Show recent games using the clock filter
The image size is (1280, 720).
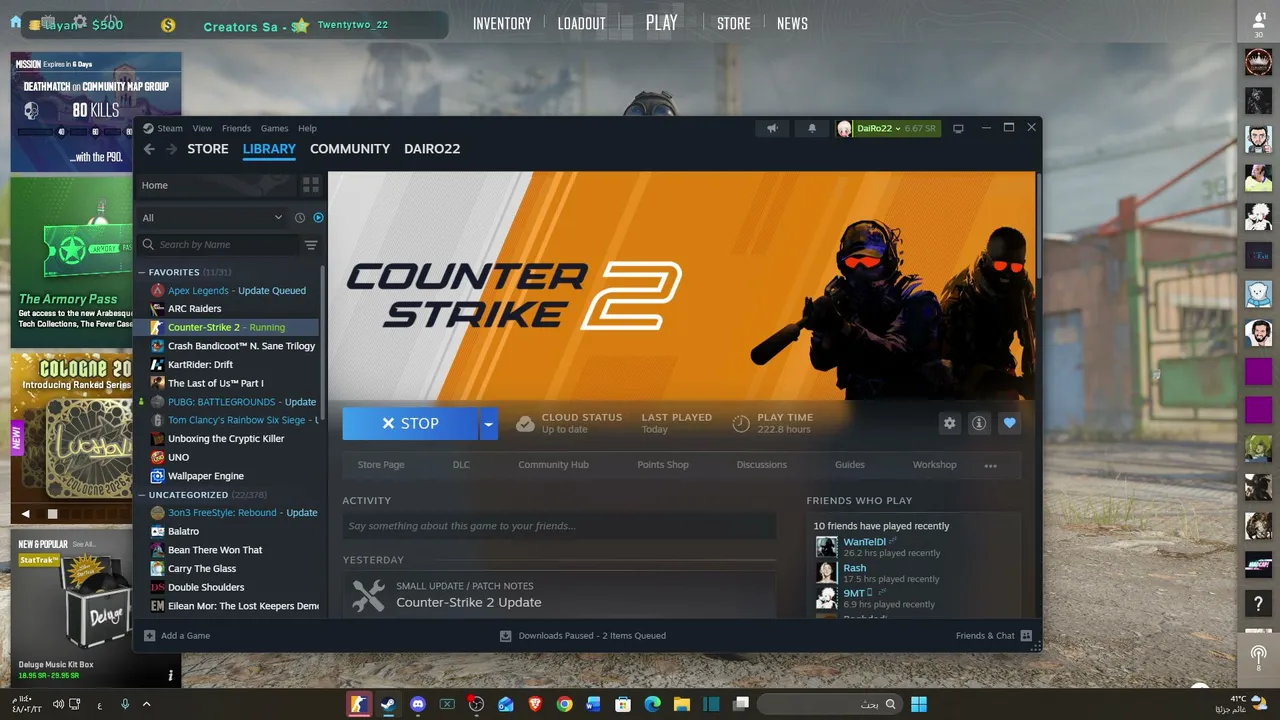(299, 217)
